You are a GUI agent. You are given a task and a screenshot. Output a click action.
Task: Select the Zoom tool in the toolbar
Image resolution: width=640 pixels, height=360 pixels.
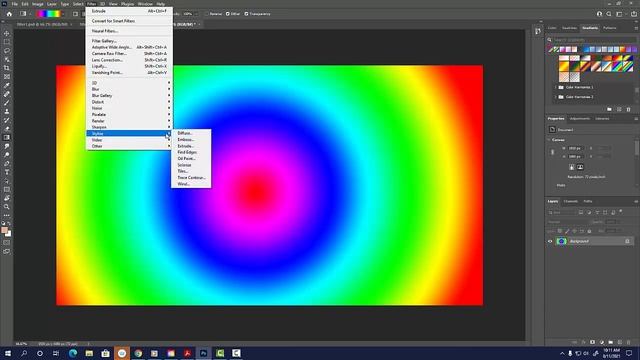(x=7, y=207)
